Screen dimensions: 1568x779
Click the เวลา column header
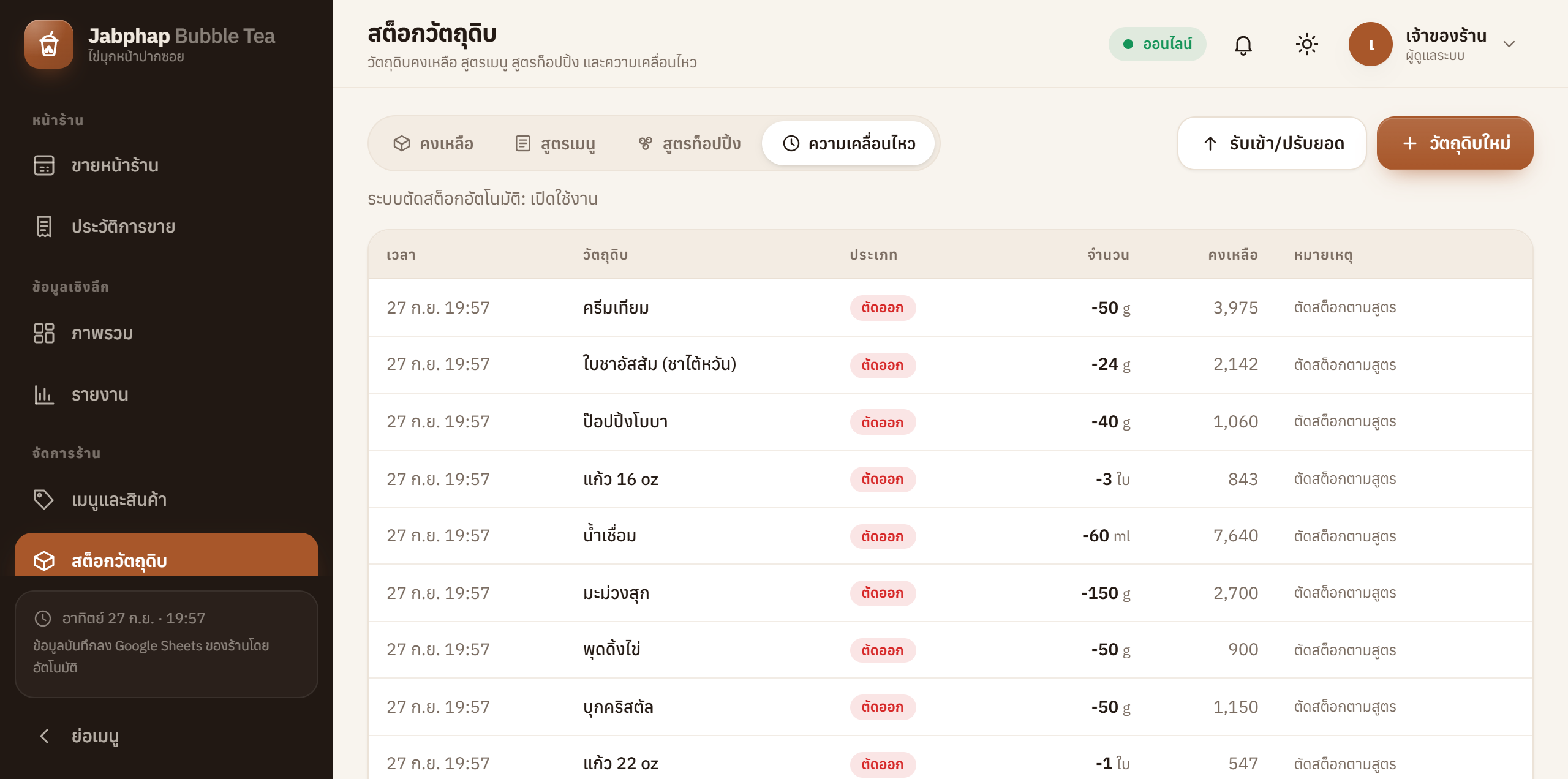click(401, 255)
